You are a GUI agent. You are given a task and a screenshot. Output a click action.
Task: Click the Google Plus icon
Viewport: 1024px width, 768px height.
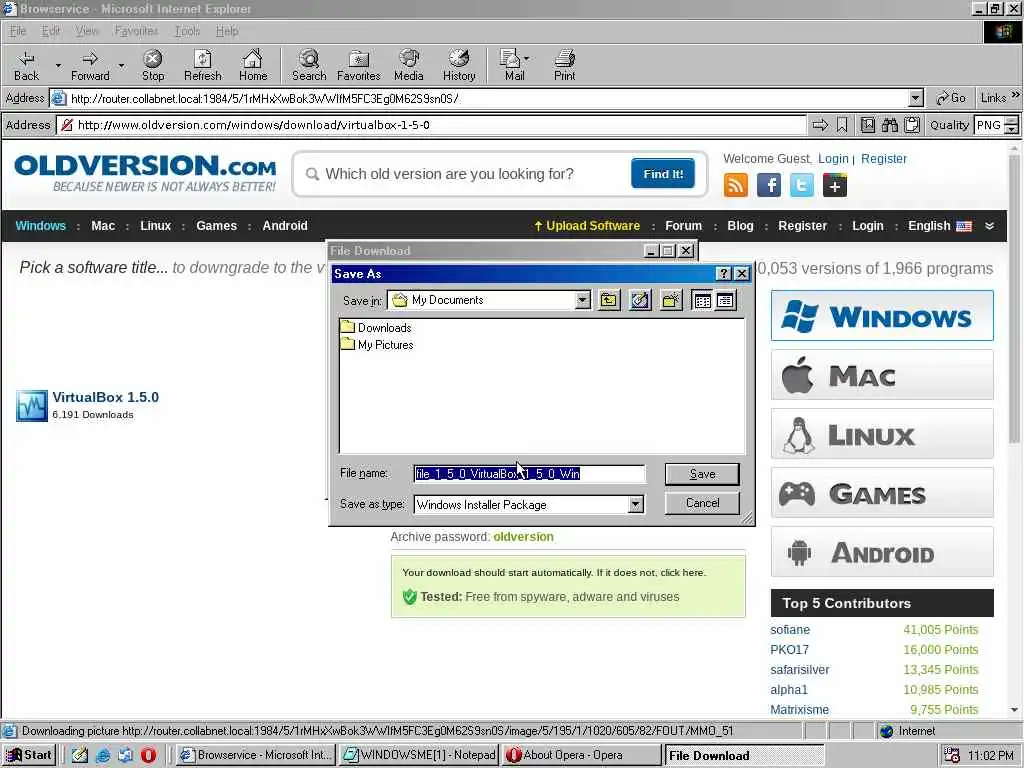pos(835,185)
